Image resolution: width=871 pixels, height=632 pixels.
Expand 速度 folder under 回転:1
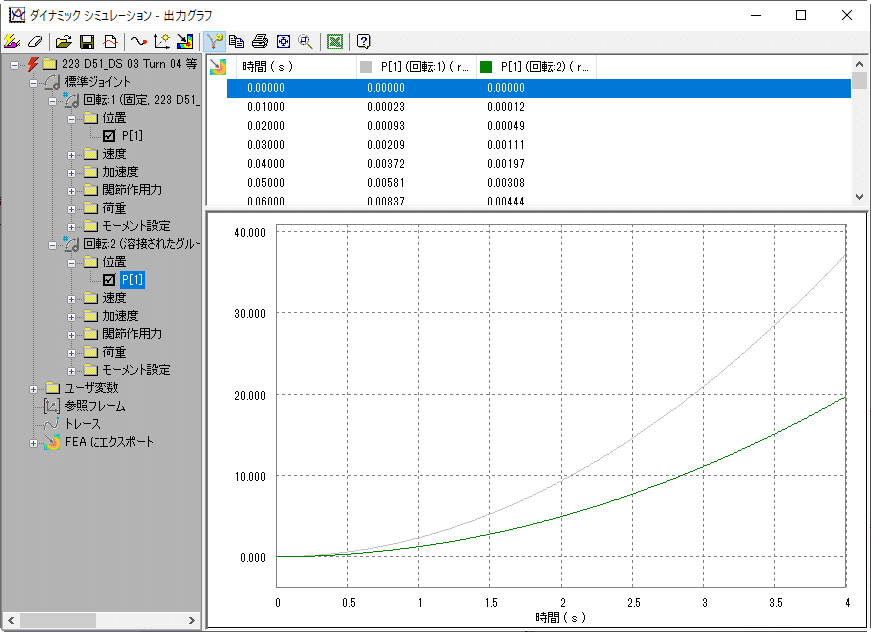coord(71,155)
